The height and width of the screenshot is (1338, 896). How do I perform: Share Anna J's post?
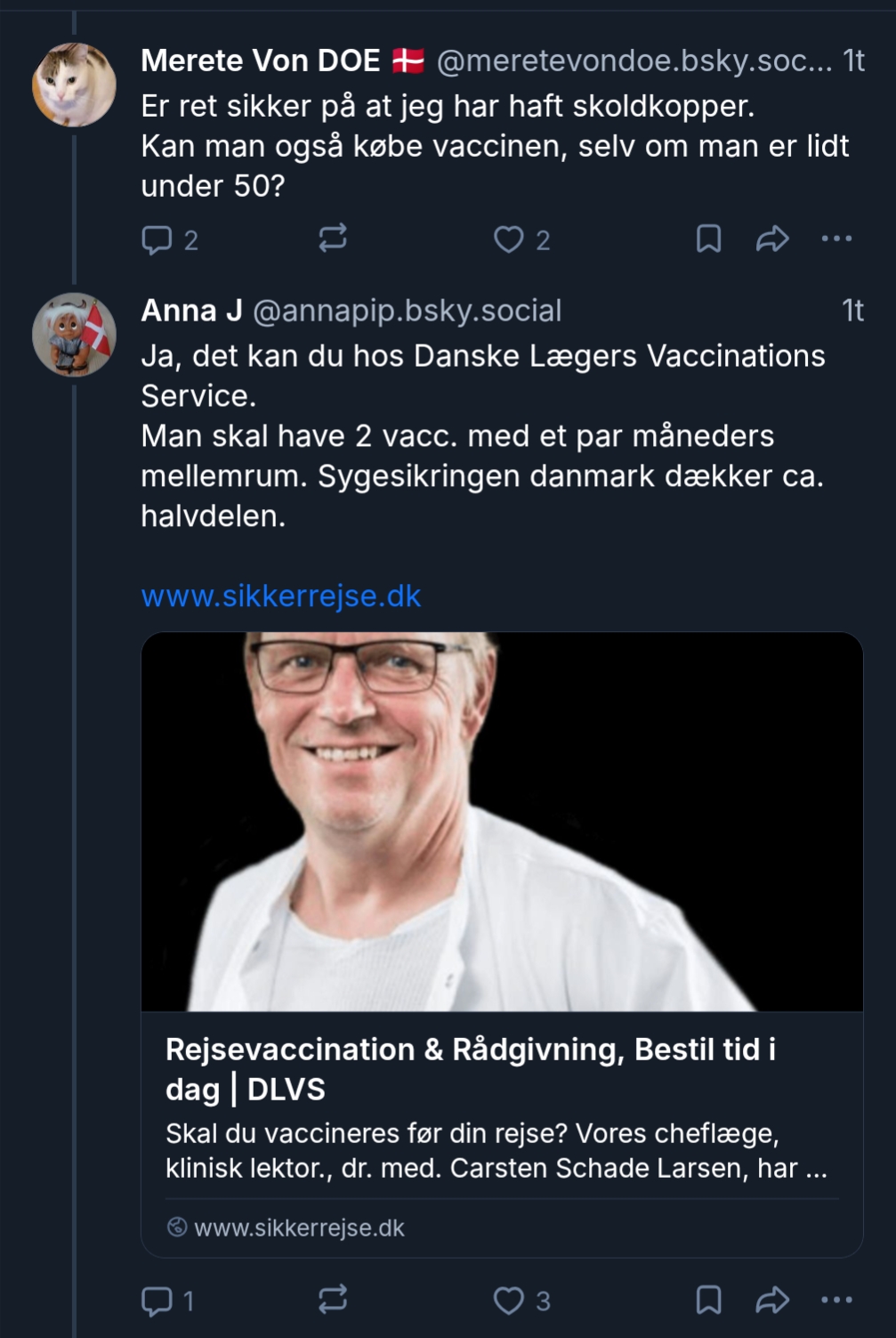772,1300
